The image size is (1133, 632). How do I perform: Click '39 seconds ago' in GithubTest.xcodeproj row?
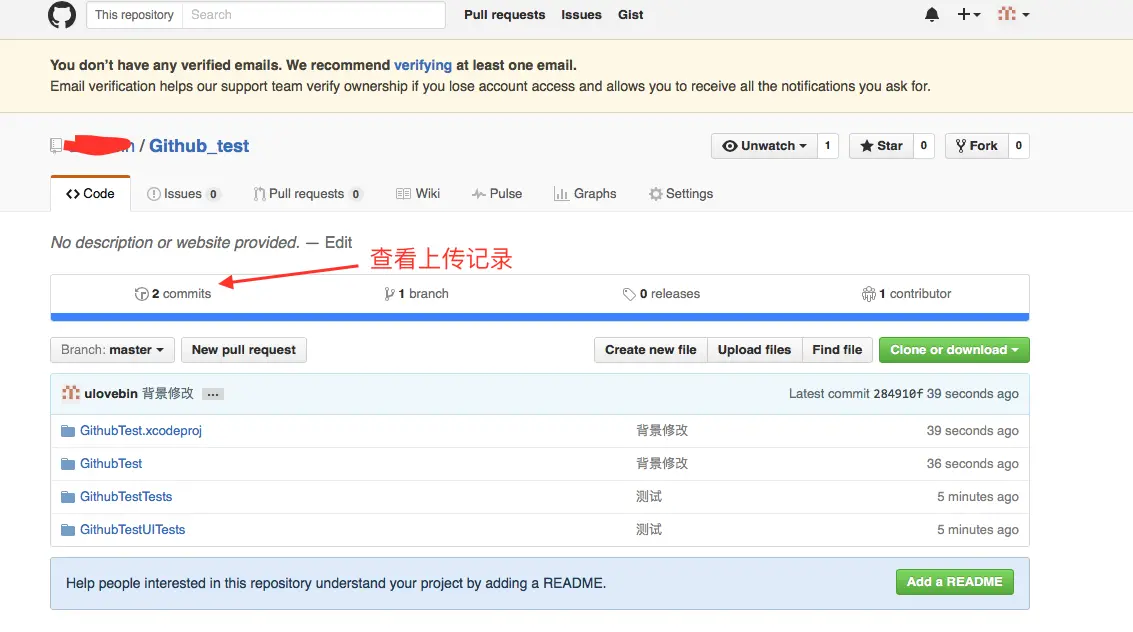pyautogui.click(x=973, y=431)
